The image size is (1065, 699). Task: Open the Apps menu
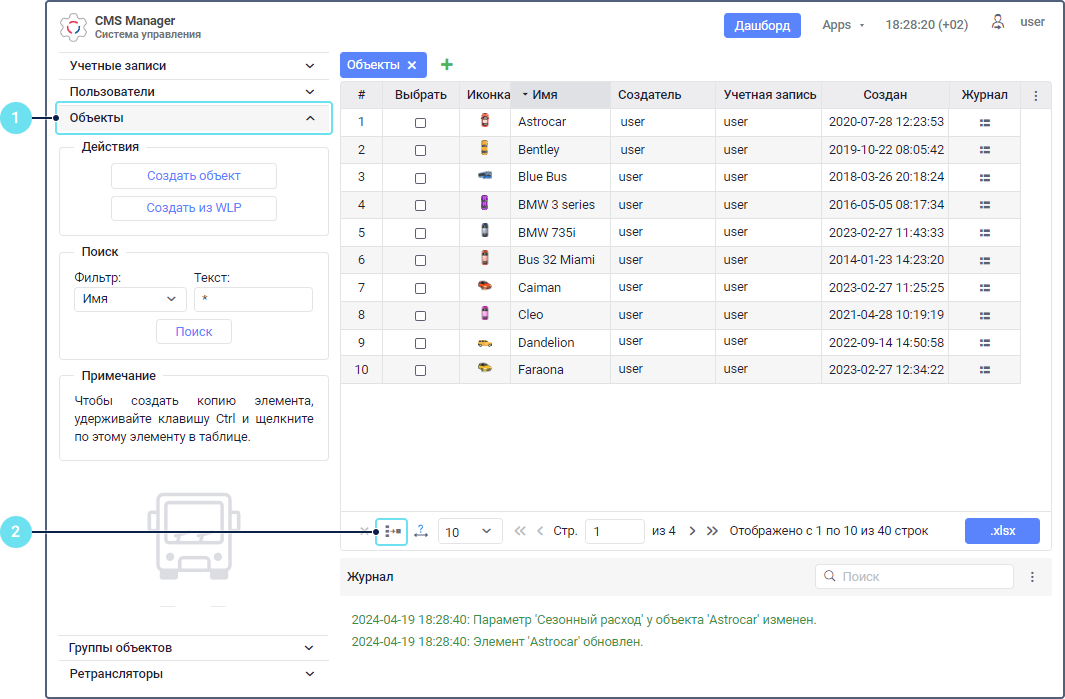tap(843, 25)
